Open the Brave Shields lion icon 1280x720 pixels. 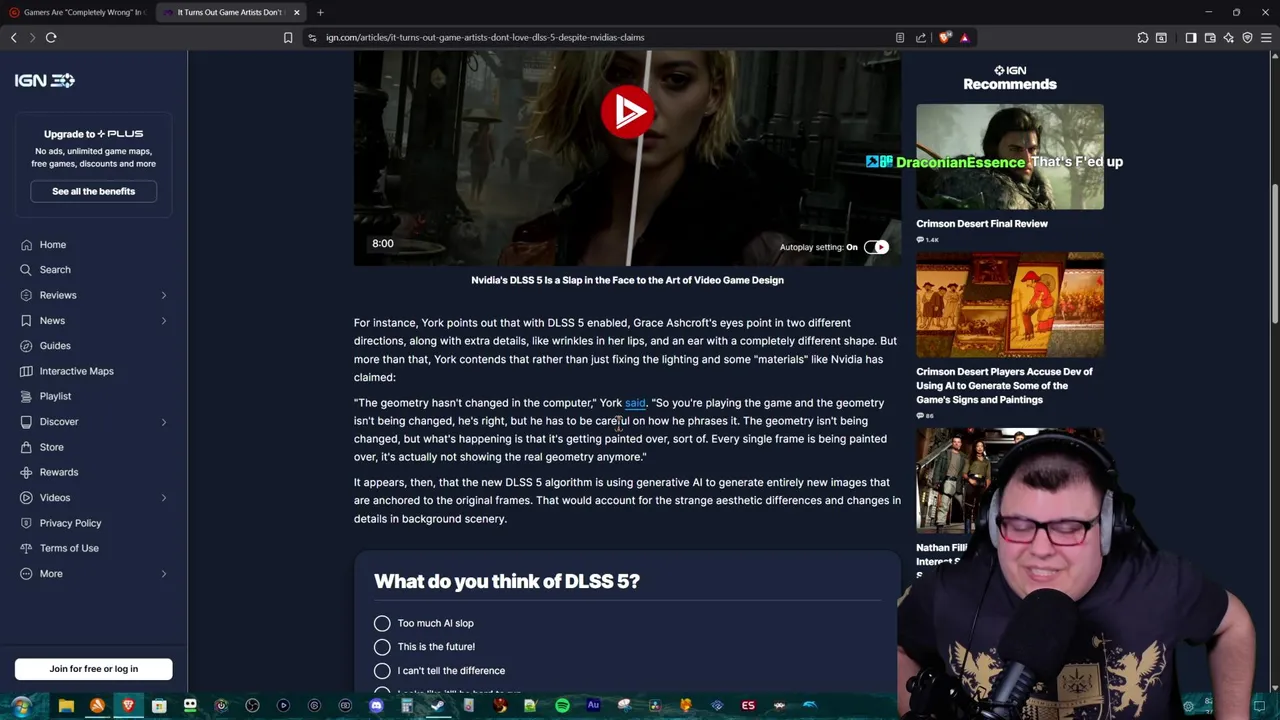945,37
